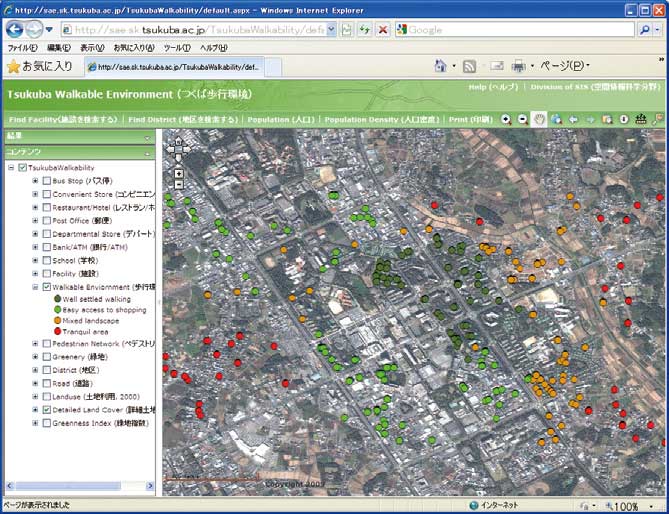The image size is (669, 514).
Task: Collapse the TsukubaWalkability root tree node
Action: pyautogui.click(x=12, y=168)
